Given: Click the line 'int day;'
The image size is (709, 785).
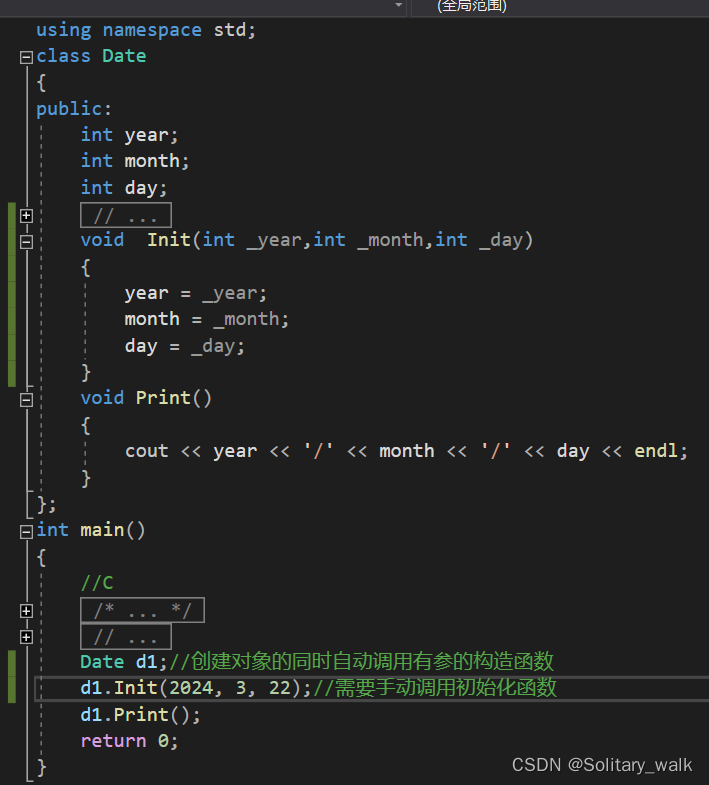Looking at the screenshot, I should point(124,188).
